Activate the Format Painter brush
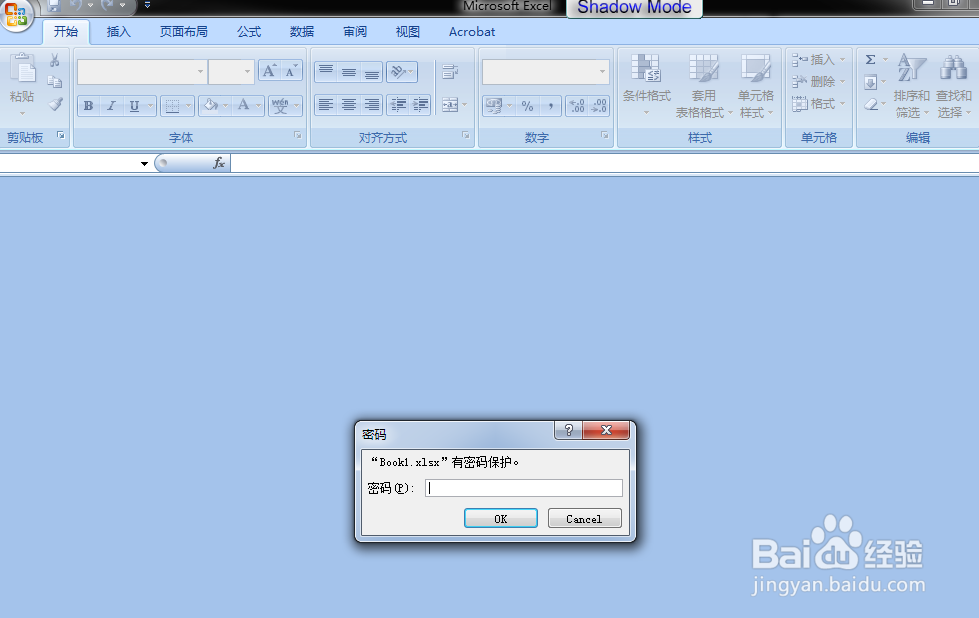Screen dimensions: 979x618 (x=55, y=104)
